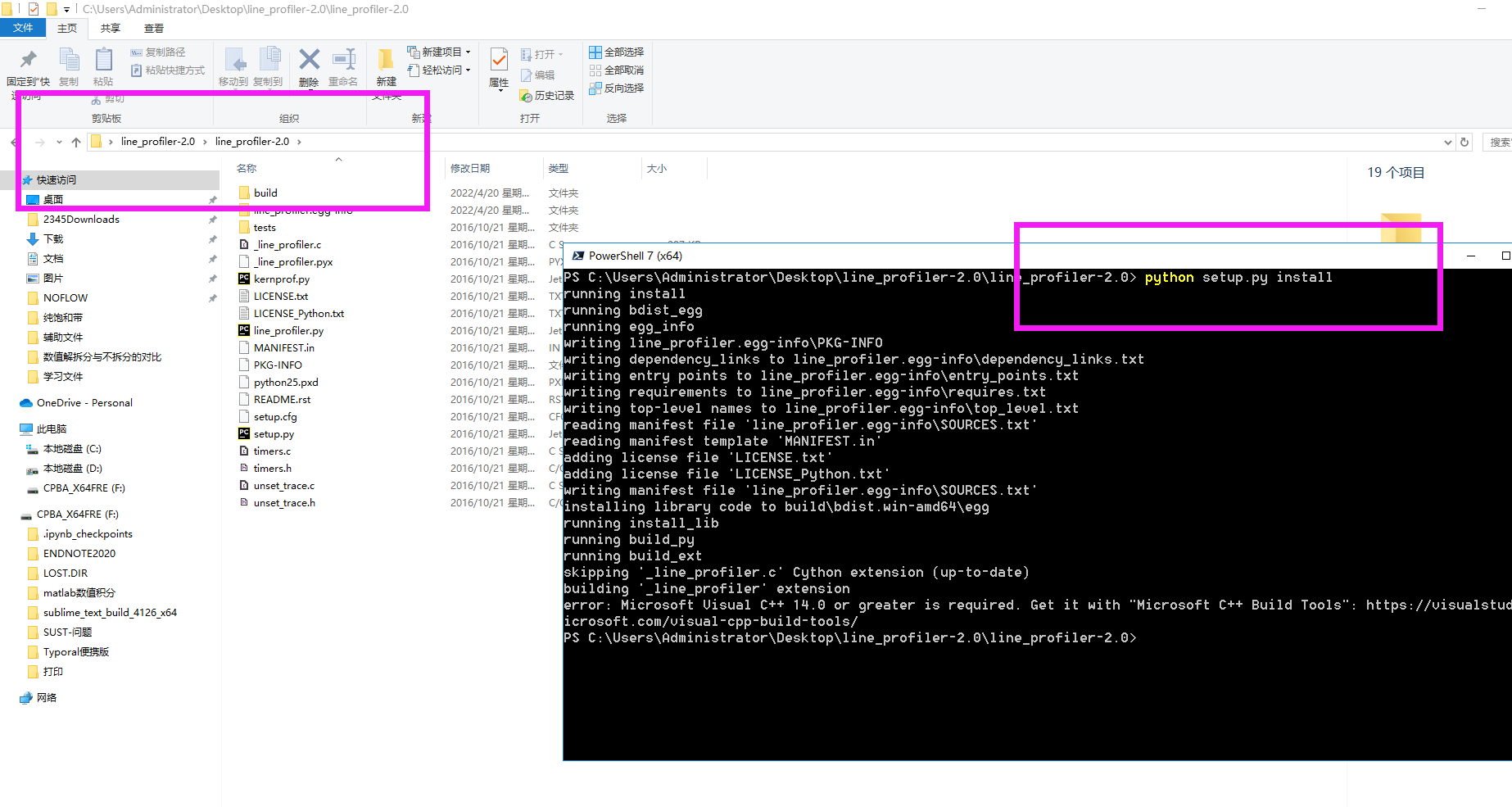Click Select all (全部选择)
Image resolution: width=1512 pixels, height=807 pixels.
[x=617, y=52]
